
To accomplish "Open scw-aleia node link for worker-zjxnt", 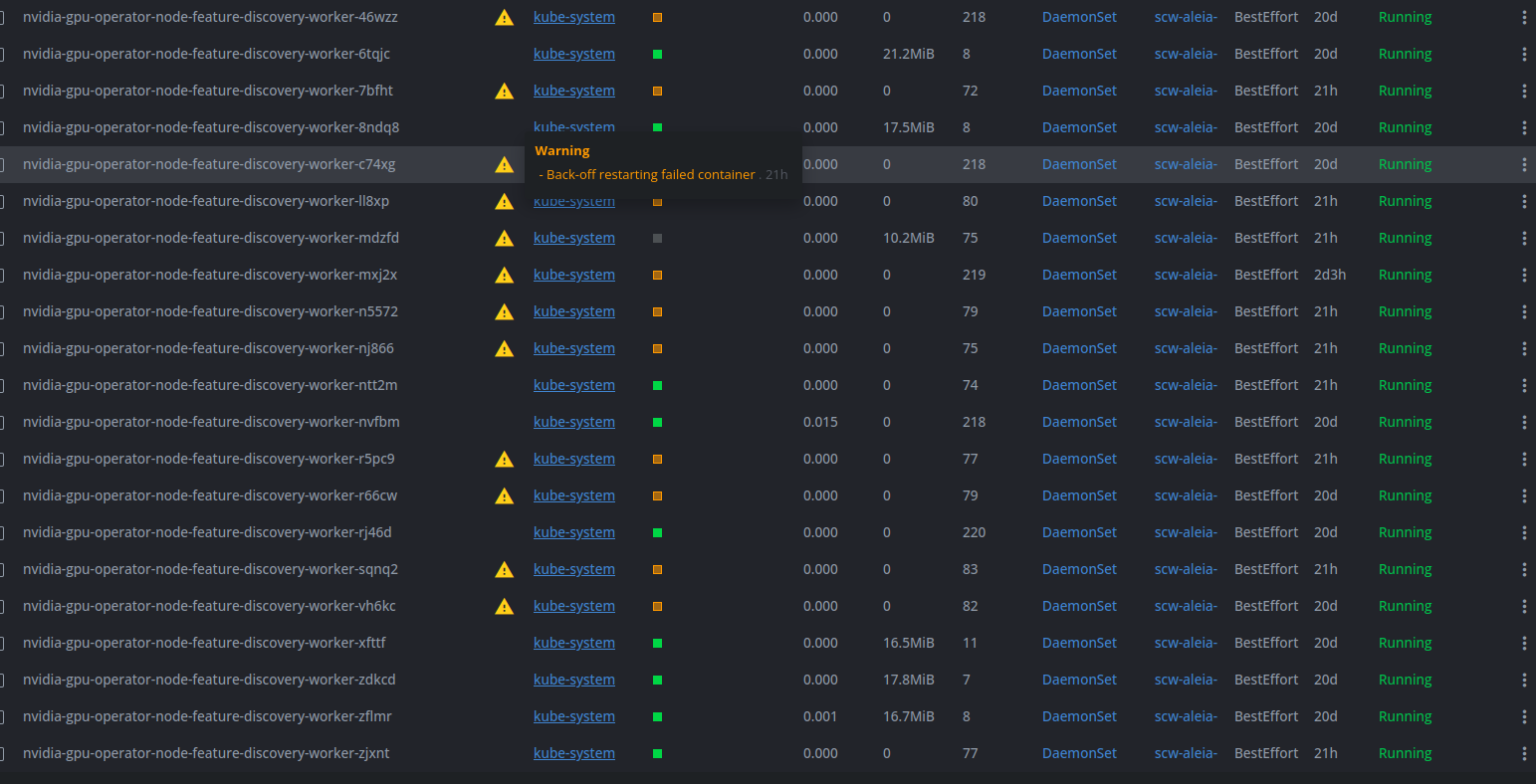I will (x=1186, y=753).
